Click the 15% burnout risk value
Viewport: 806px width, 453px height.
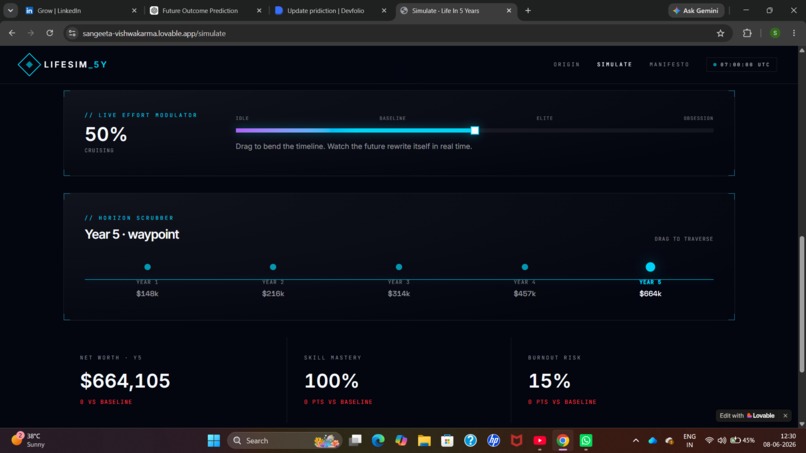549,381
